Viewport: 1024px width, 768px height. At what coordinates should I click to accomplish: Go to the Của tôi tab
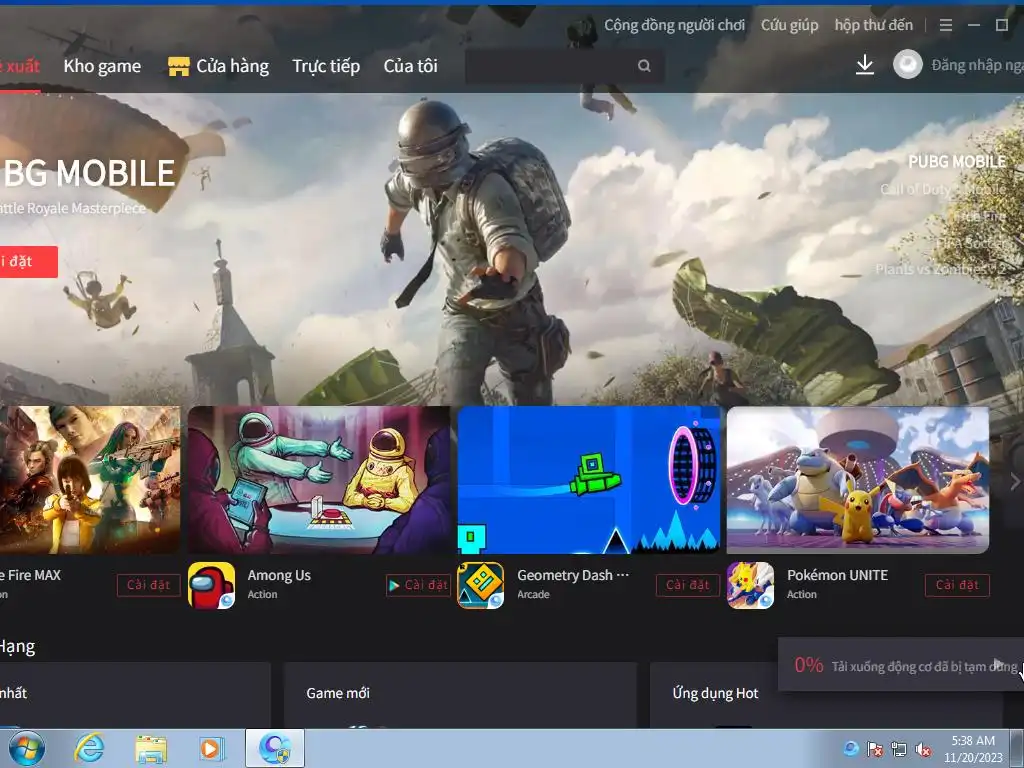click(410, 66)
